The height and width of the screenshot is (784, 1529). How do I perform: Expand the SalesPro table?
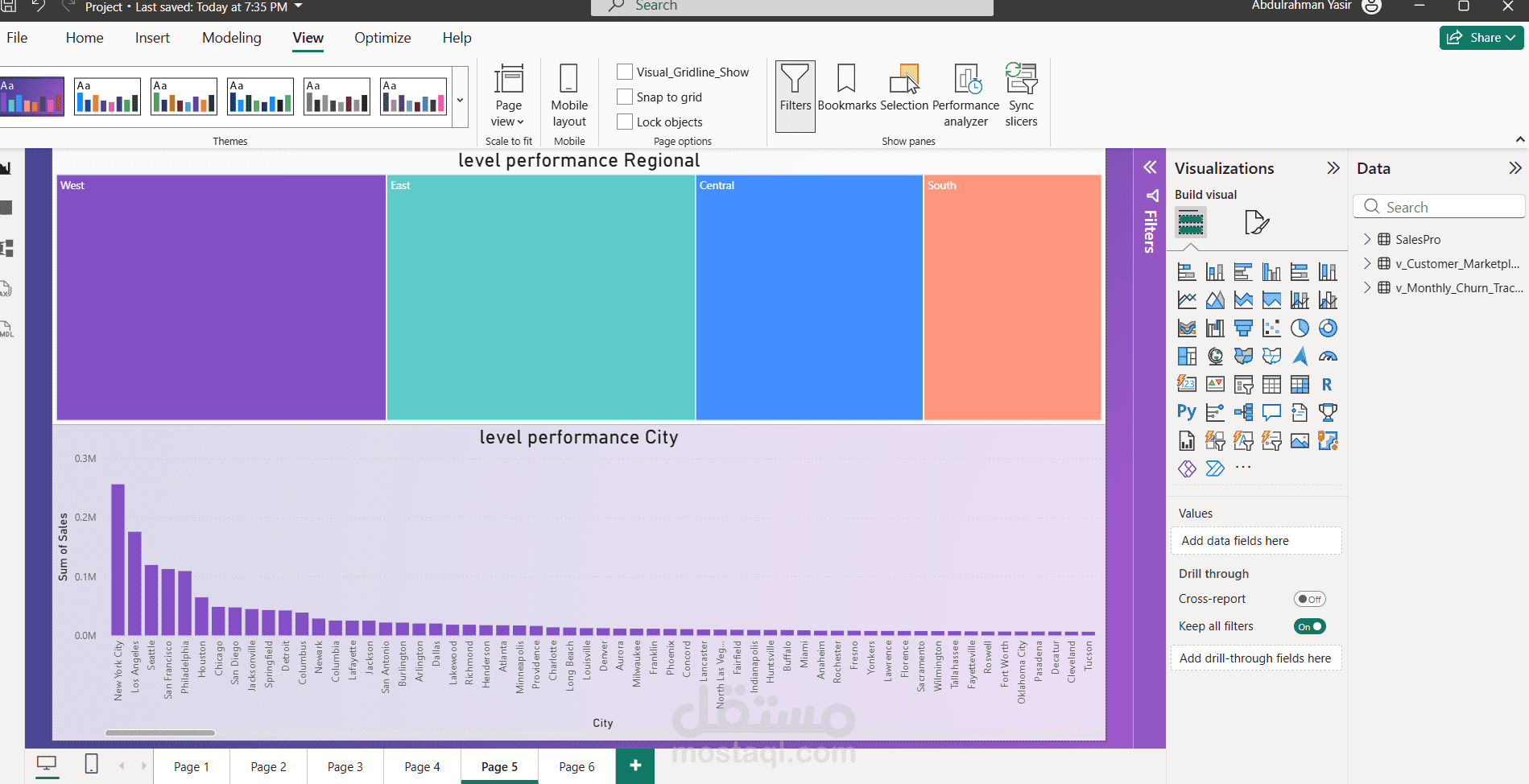[x=1366, y=239]
